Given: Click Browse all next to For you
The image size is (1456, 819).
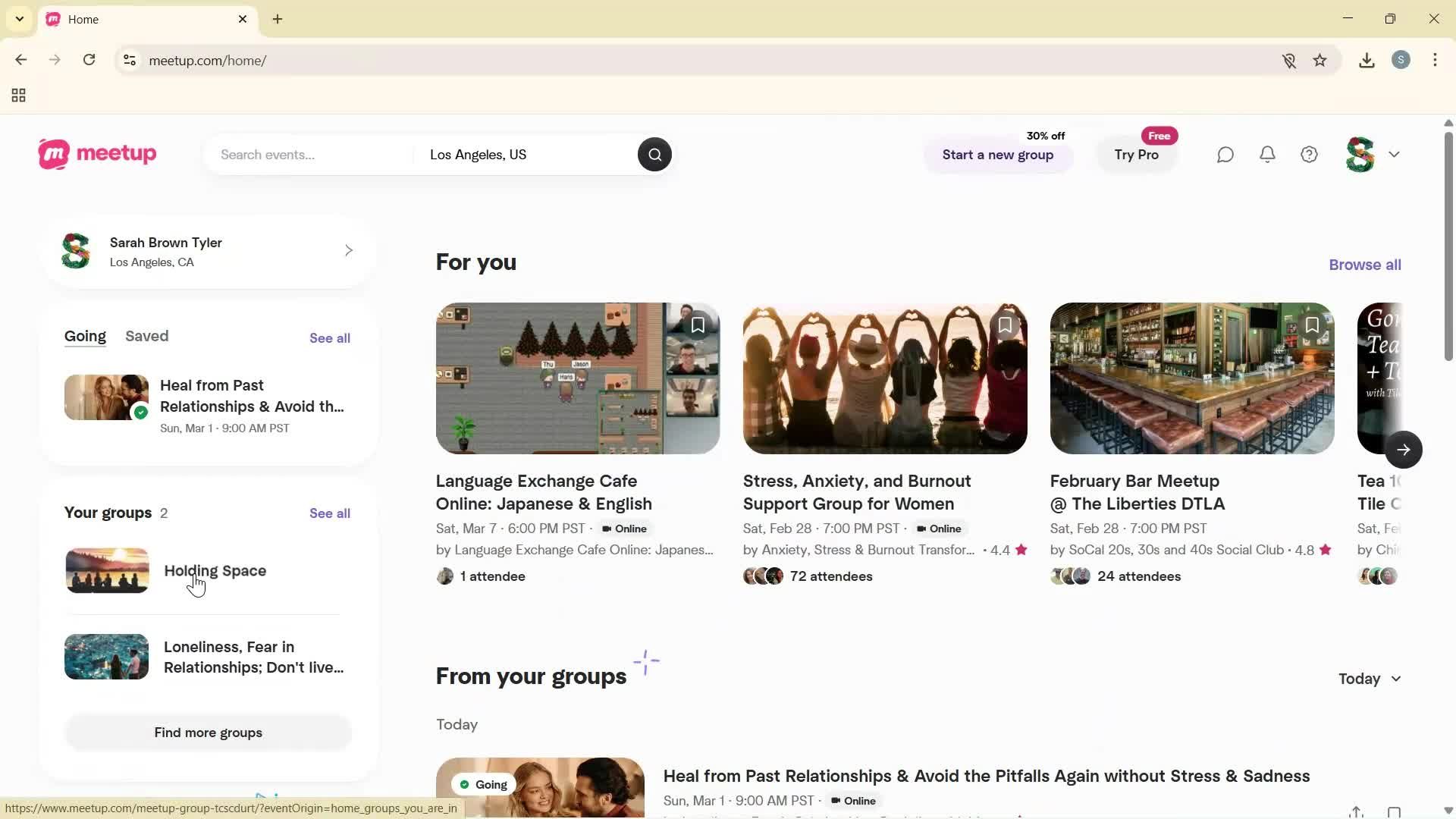Looking at the screenshot, I should 1364,264.
